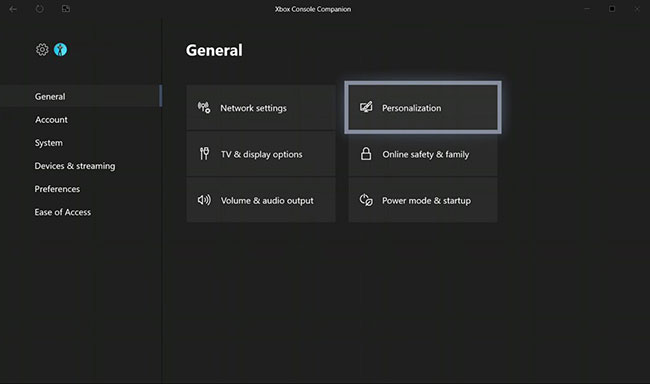The height and width of the screenshot is (384, 650).
Task: Click the Volume speaker icon
Action: click(204, 200)
